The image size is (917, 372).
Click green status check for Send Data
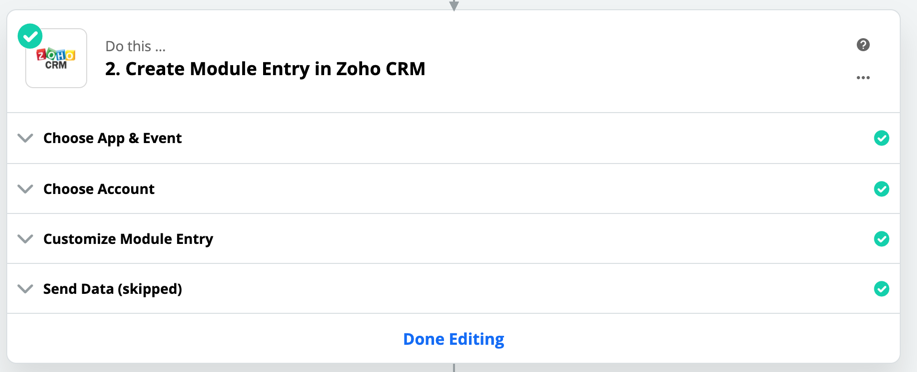(x=881, y=289)
